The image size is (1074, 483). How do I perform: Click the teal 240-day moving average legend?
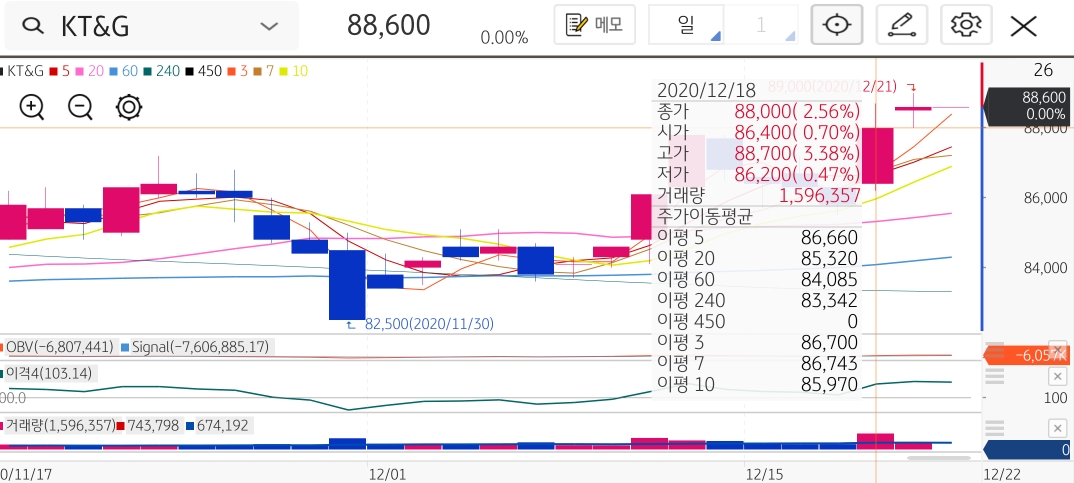[x=162, y=71]
